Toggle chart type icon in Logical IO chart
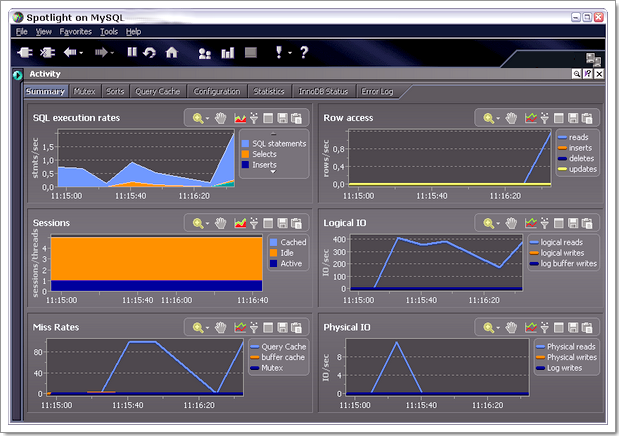The image size is (619, 436). click(531, 223)
